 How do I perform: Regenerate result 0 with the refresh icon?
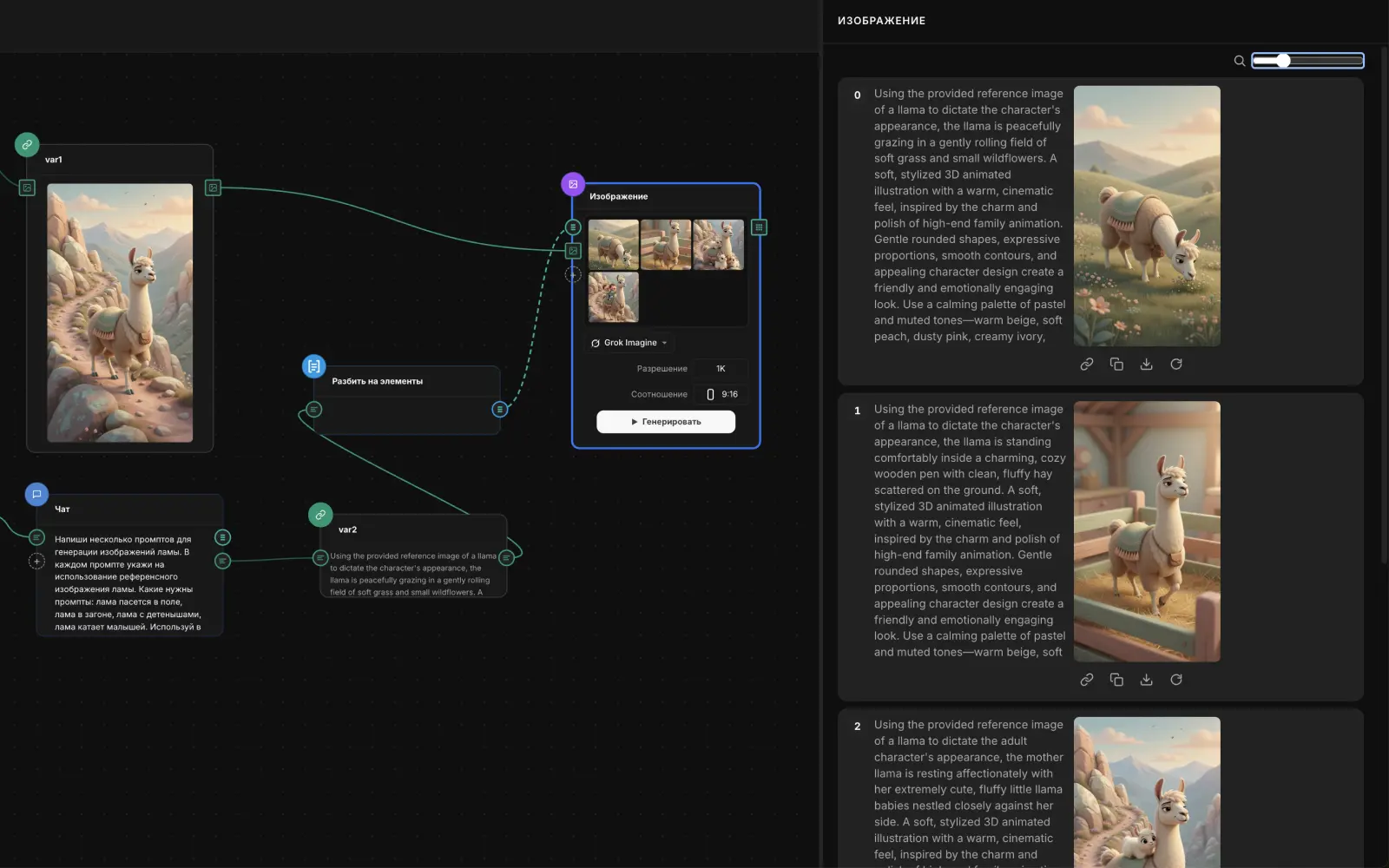pyautogui.click(x=1176, y=365)
